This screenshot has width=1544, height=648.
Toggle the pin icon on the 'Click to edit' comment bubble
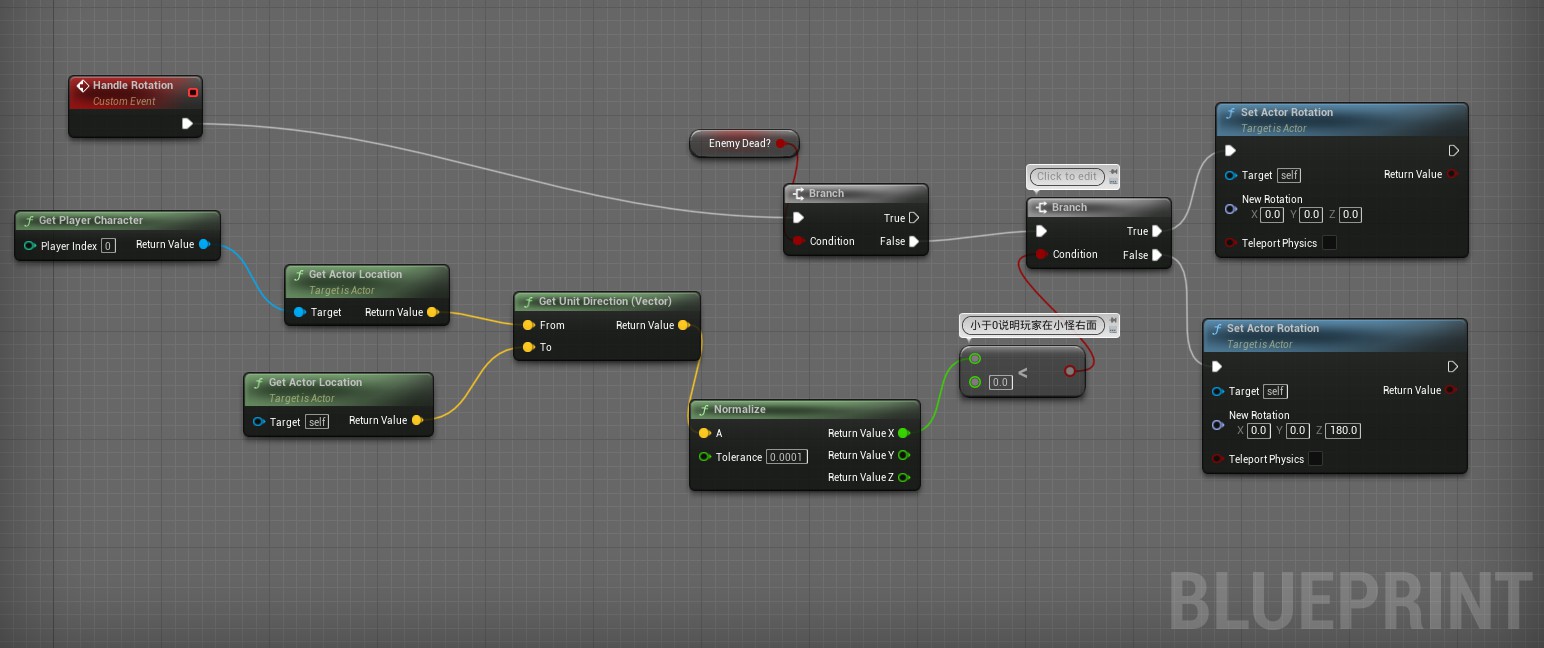pos(1114,171)
